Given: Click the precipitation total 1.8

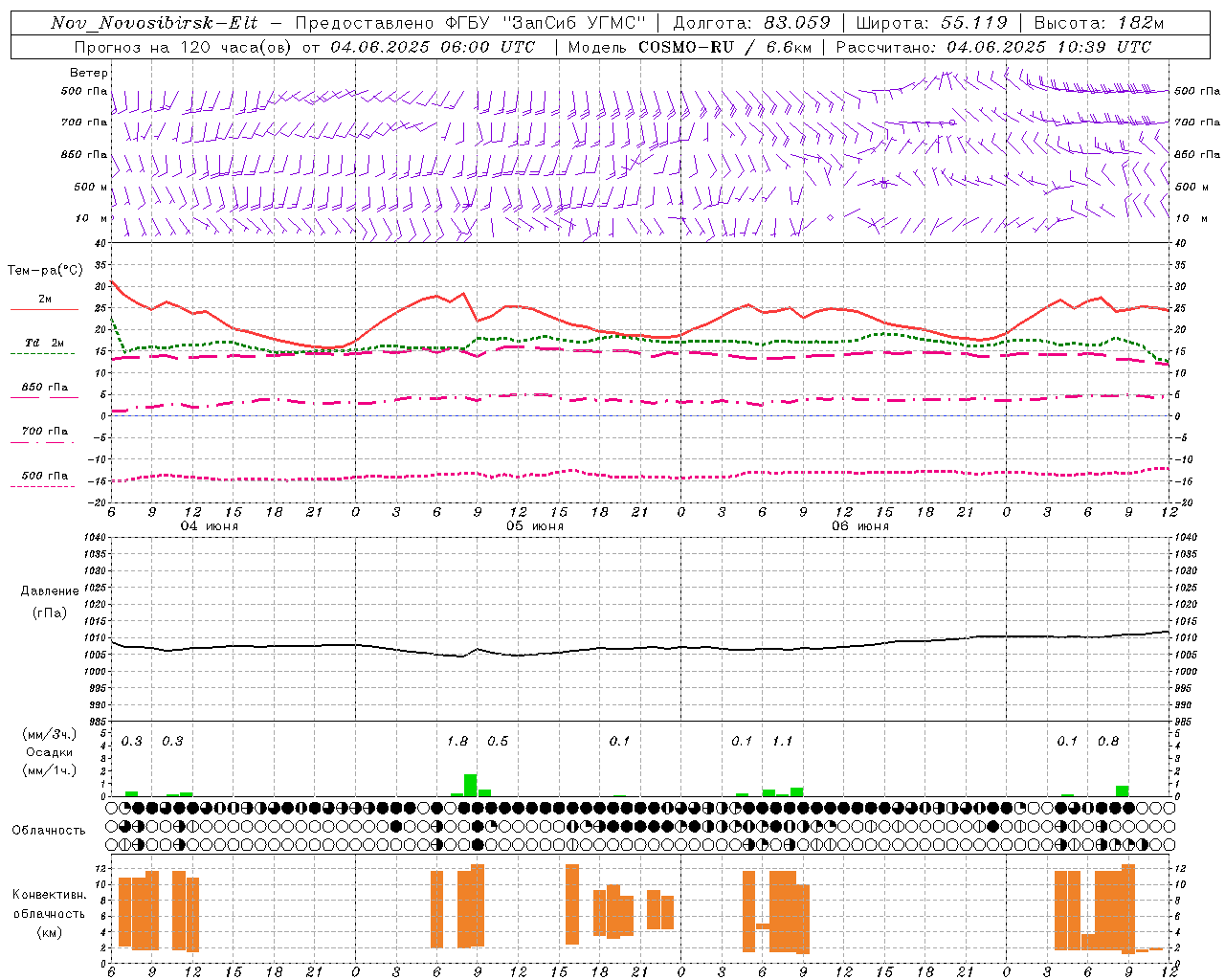Looking at the screenshot, I should tap(457, 741).
